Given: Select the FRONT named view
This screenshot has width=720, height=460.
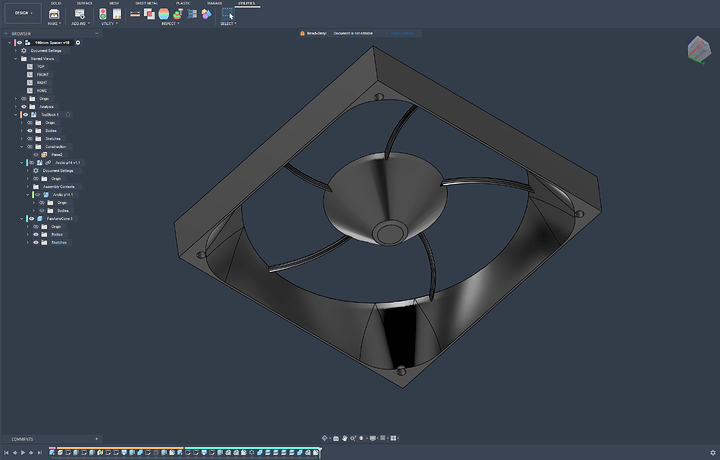Looking at the screenshot, I should click(43, 74).
